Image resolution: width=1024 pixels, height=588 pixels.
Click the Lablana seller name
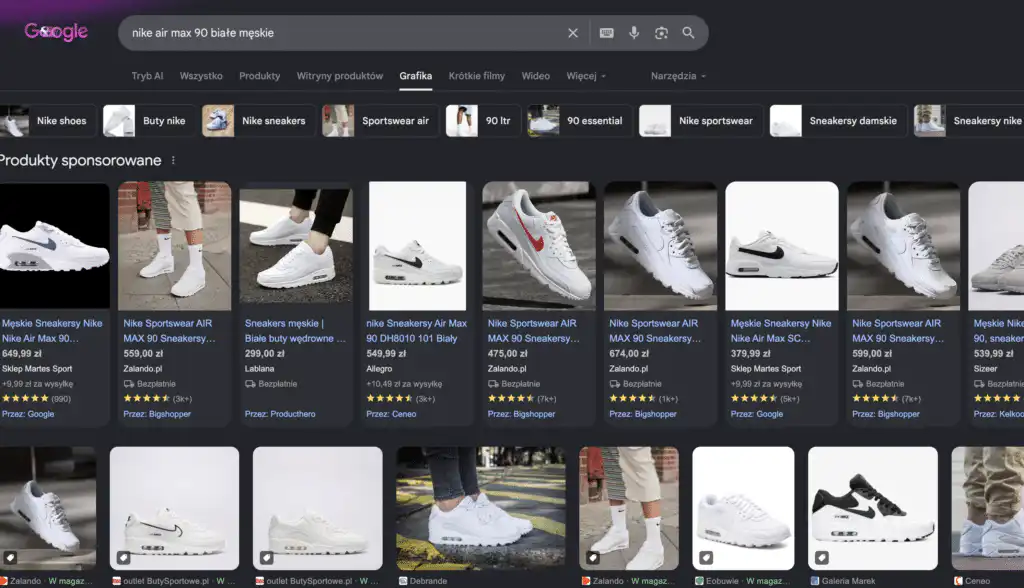[259, 368]
